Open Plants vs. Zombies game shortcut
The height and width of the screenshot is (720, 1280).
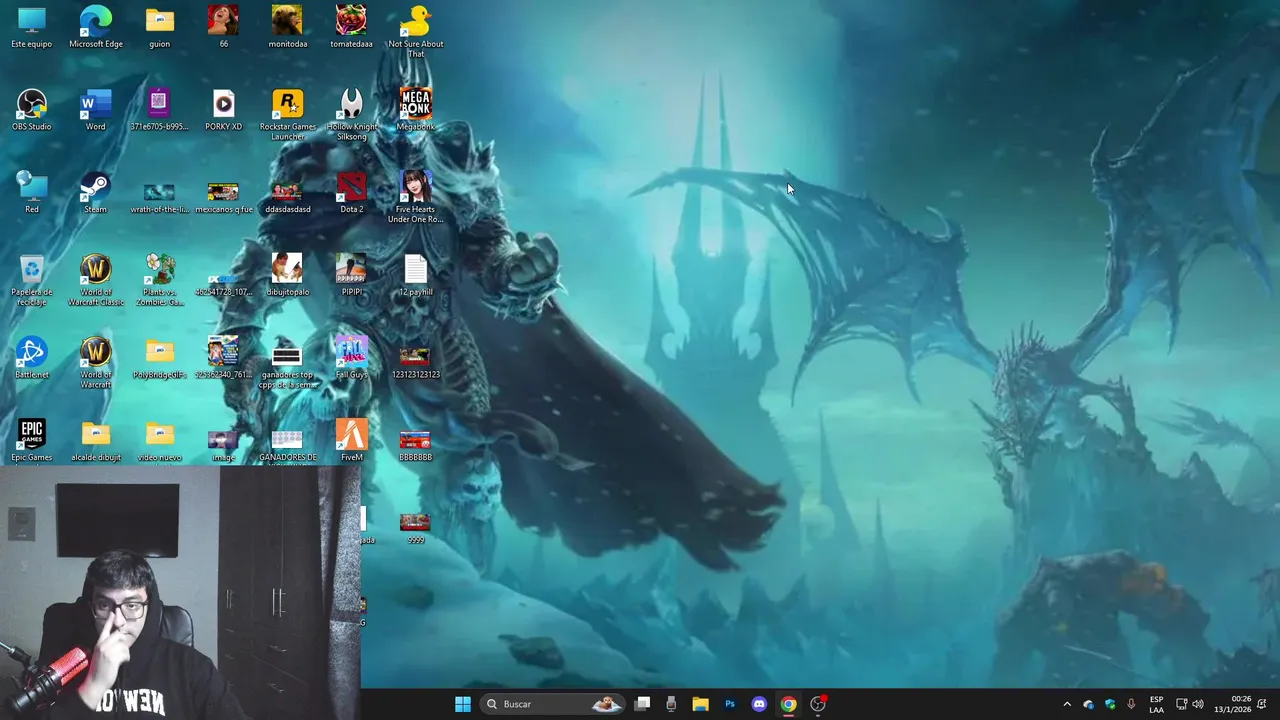(160, 280)
